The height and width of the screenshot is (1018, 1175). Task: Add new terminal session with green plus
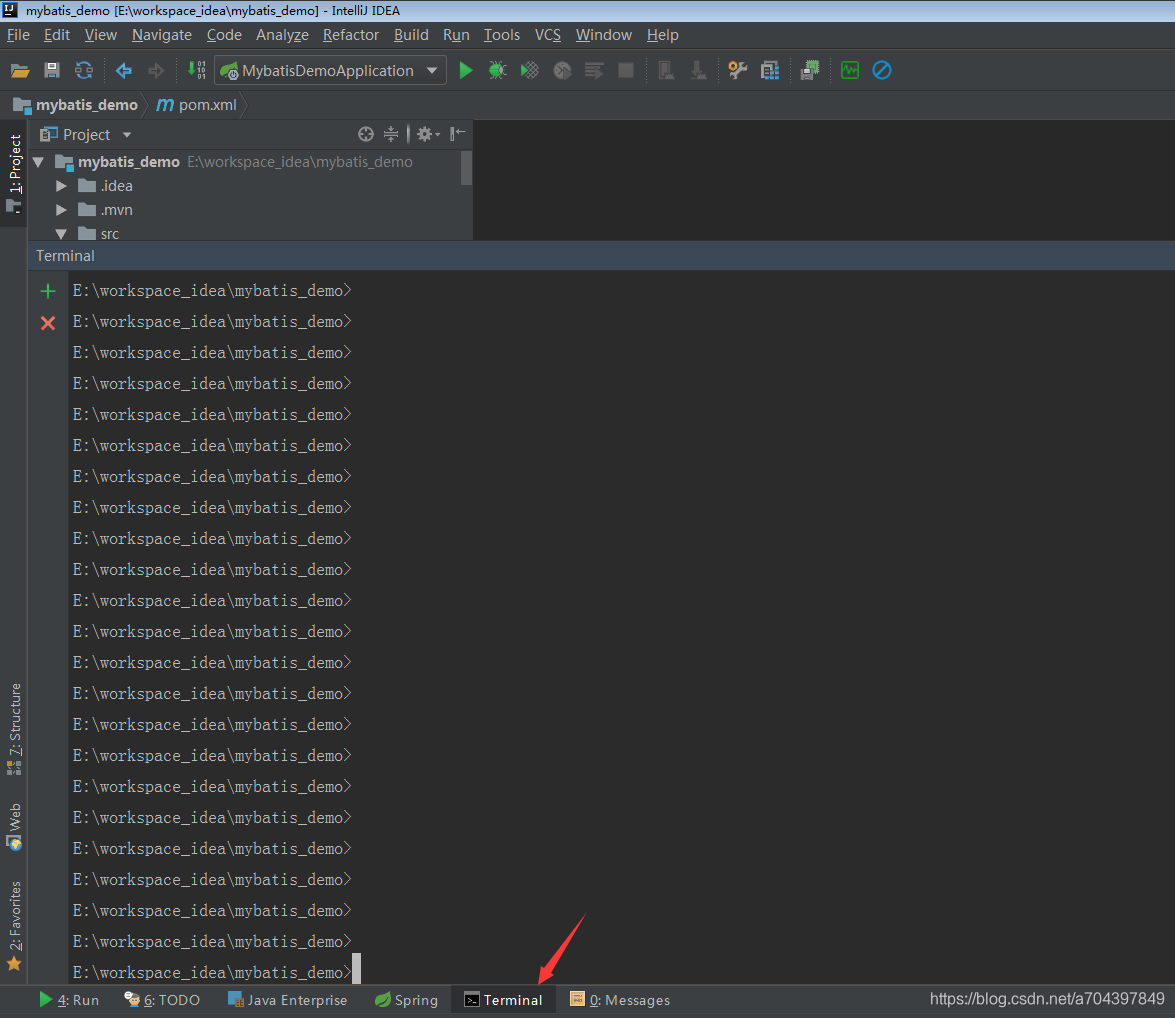pyautogui.click(x=48, y=291)
